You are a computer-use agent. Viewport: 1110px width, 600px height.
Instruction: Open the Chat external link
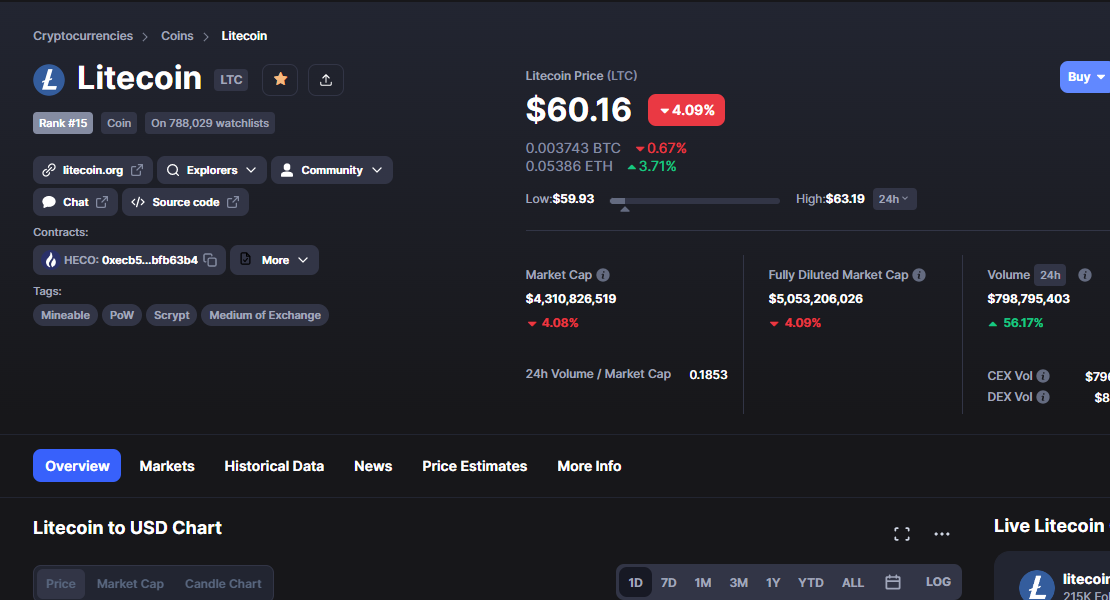coord(75,202)
